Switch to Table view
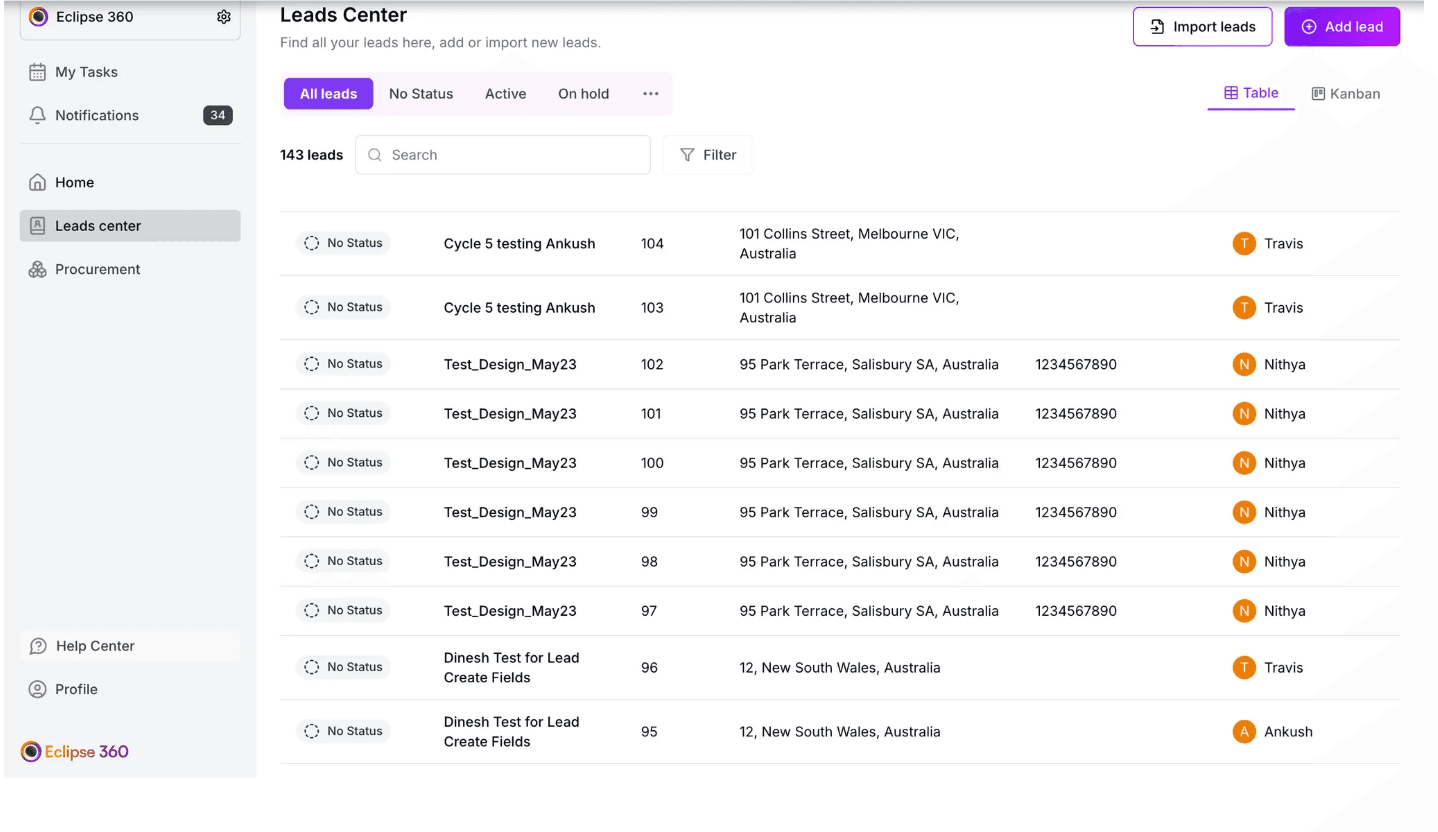 1251,93
